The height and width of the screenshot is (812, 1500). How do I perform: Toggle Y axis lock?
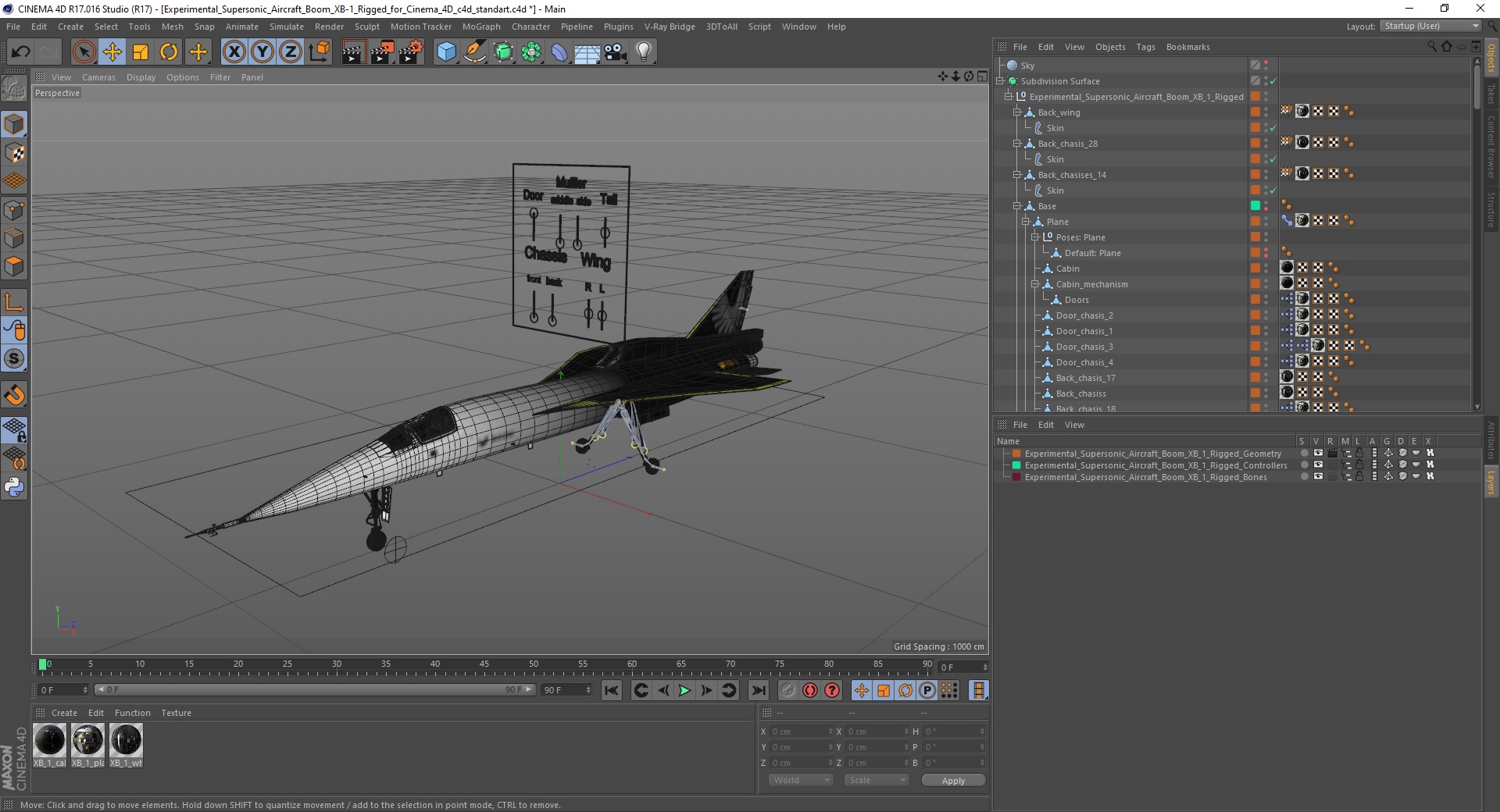pos(262,52)
